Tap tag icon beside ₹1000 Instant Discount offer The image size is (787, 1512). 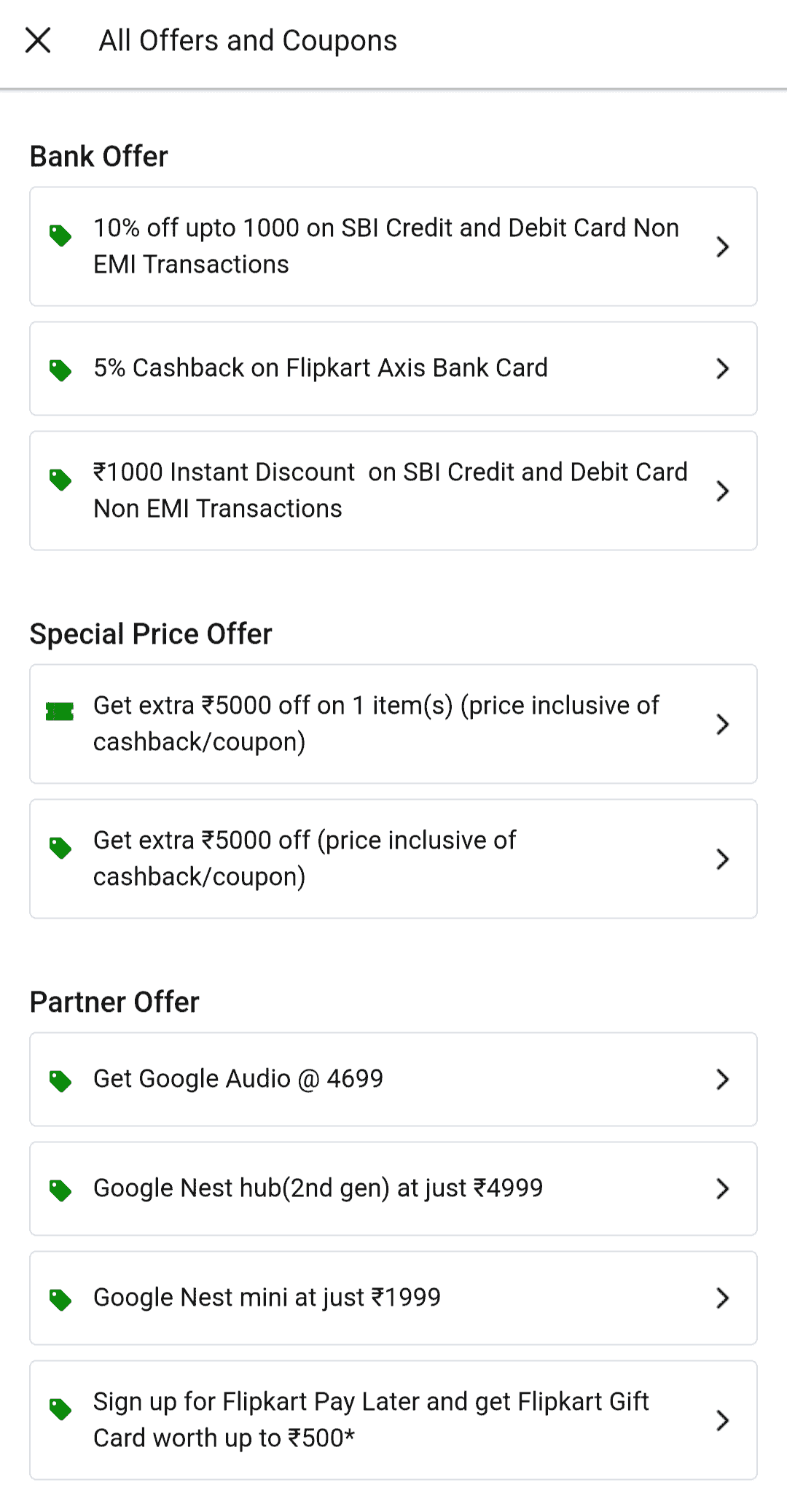point(60,480)
